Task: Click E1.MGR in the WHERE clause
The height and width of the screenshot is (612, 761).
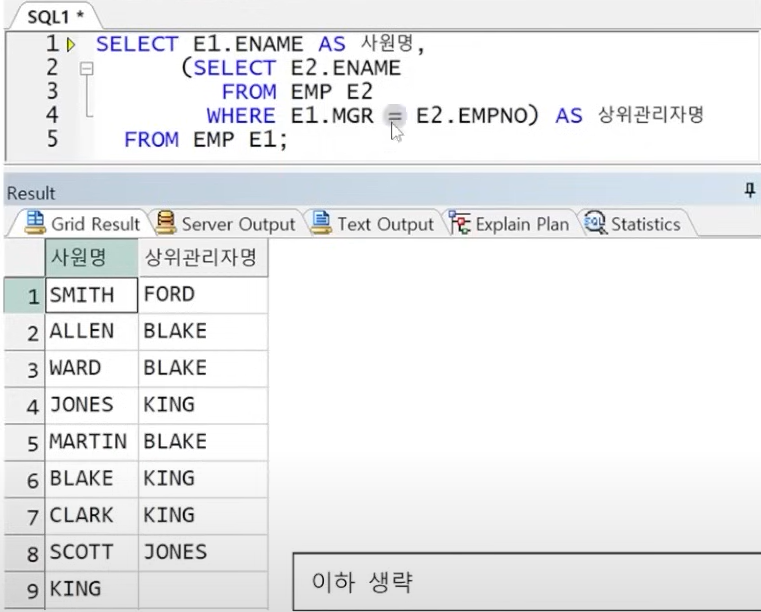Action: tap(332, 116)
